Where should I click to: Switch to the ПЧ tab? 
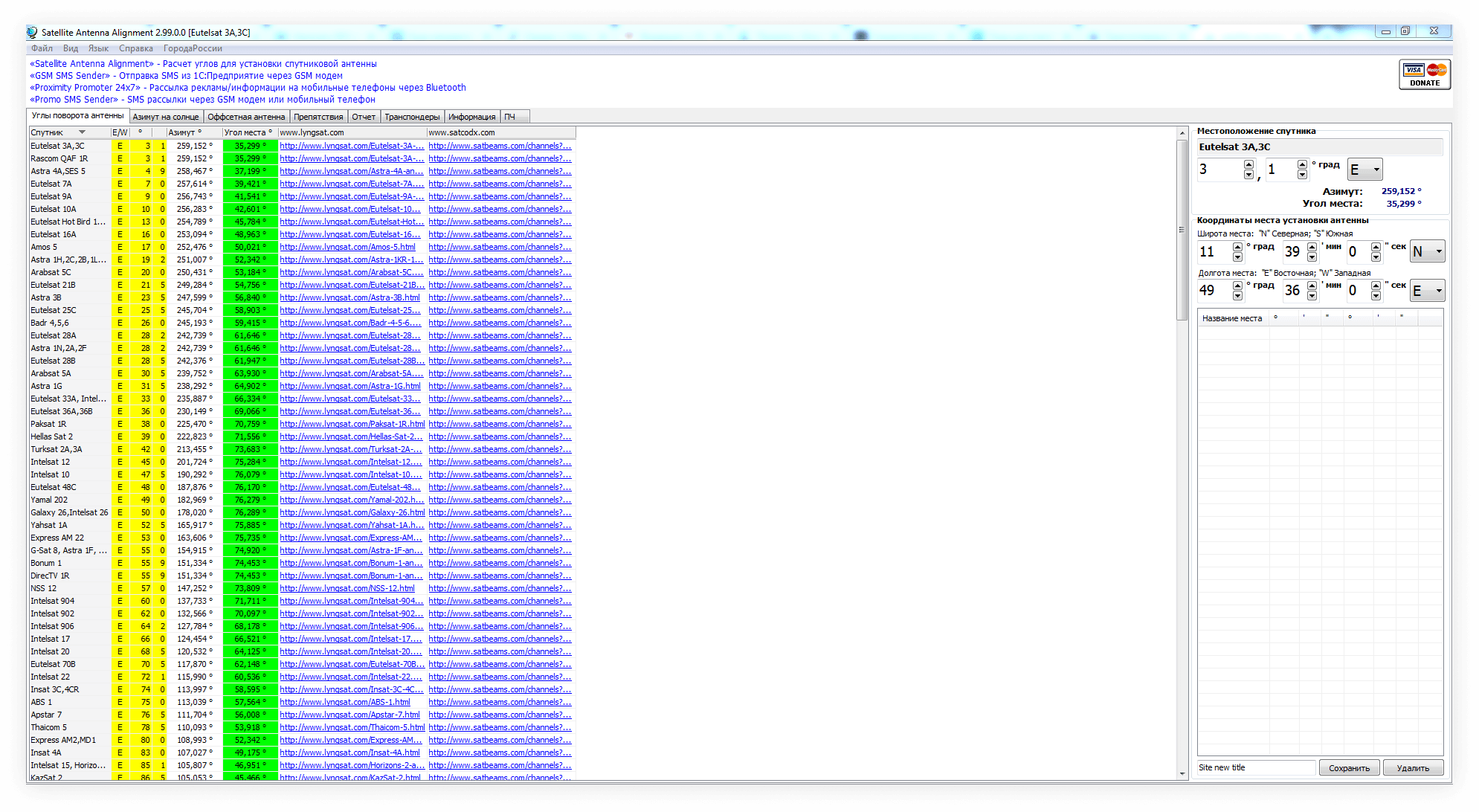(x=515, y=117)
